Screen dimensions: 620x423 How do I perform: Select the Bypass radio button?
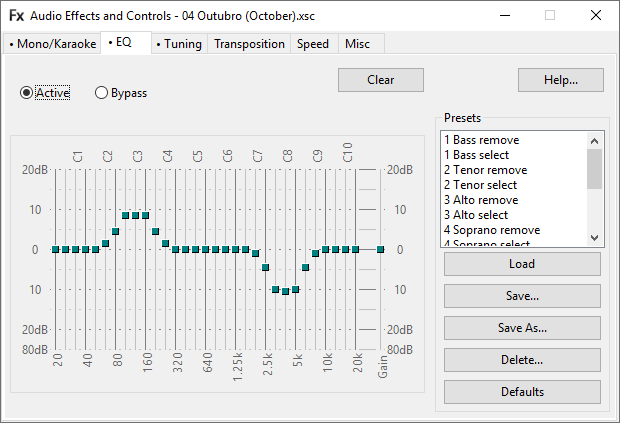tap(102, 93)
